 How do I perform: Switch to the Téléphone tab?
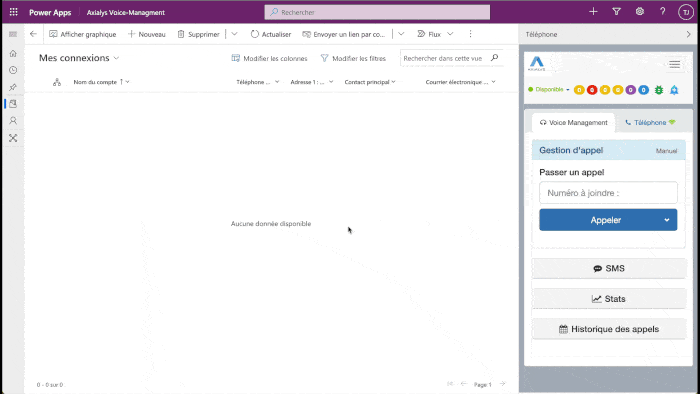650,123
